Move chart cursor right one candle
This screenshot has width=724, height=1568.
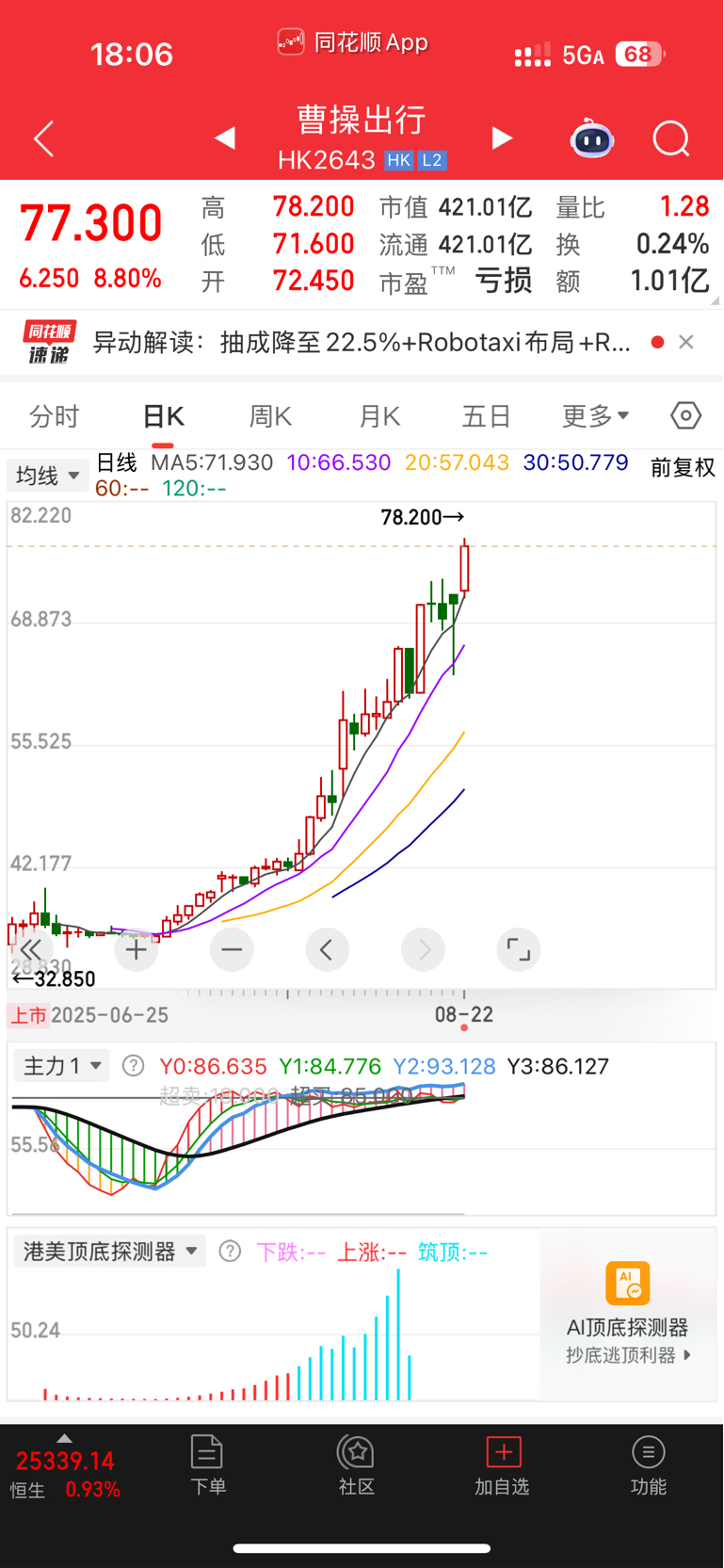pos(423,949)
